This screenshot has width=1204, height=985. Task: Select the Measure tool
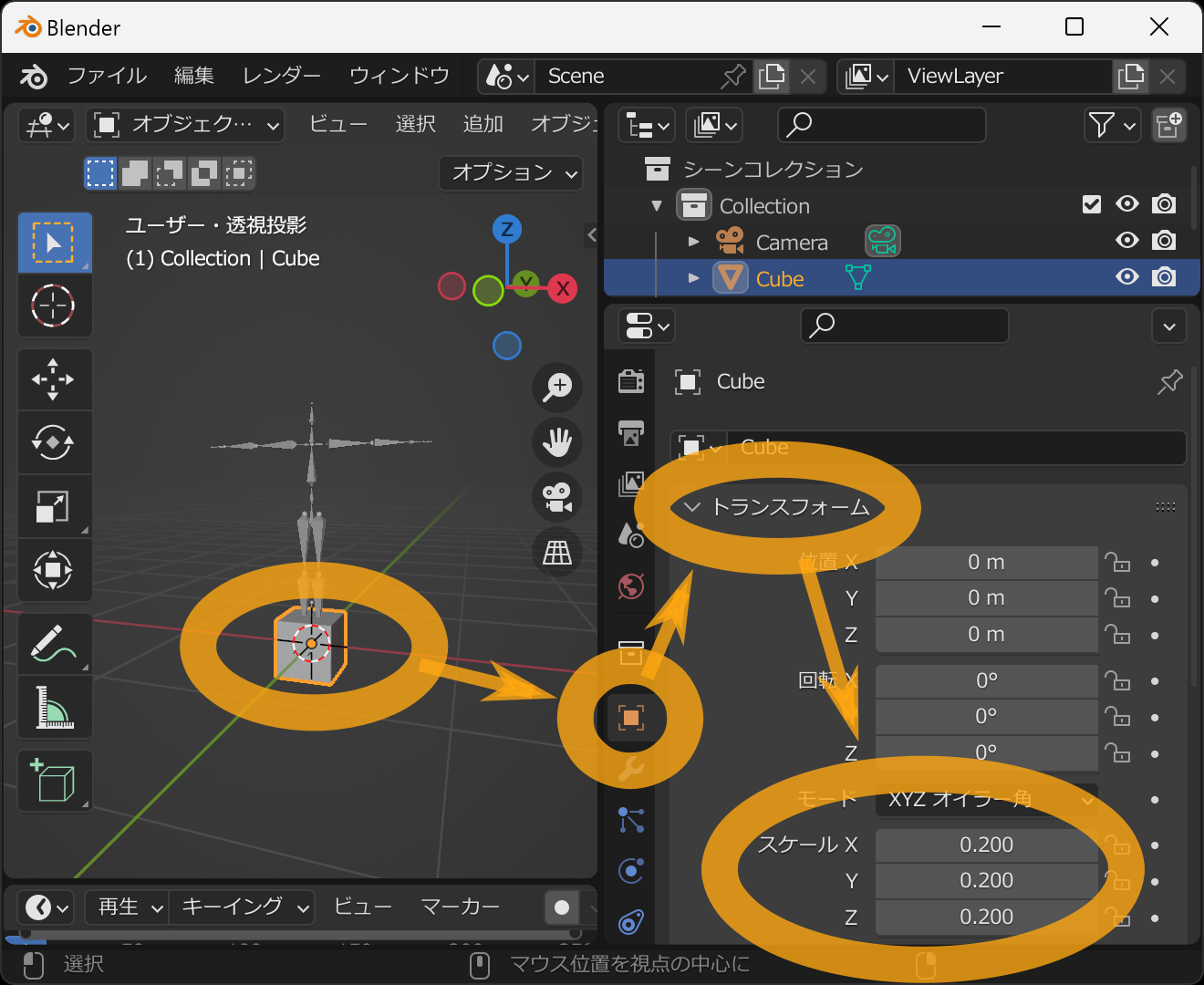pyautogui.click(x=55, y=707)
